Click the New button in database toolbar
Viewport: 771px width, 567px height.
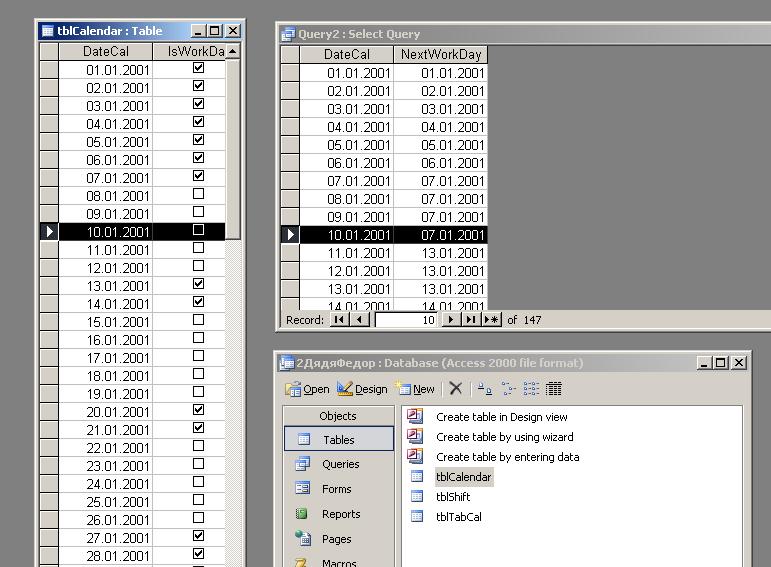tap(416, 389)
